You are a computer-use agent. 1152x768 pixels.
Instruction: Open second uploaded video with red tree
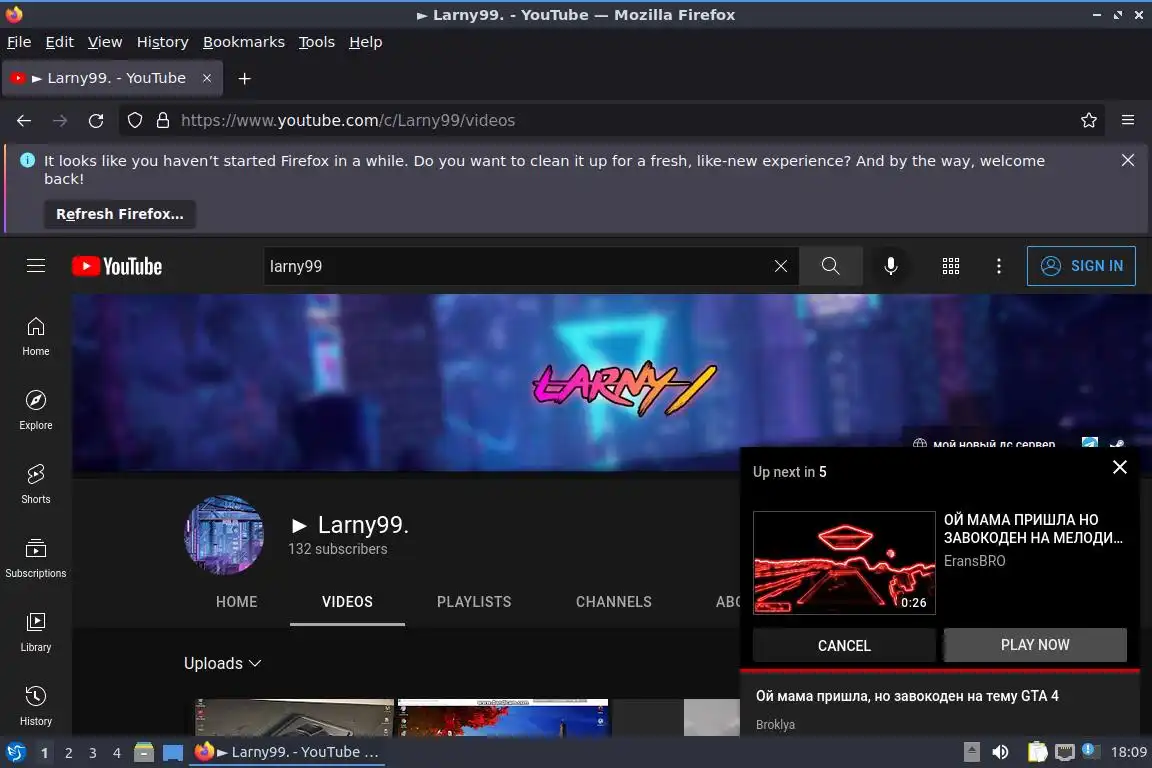tap(503, 717)
